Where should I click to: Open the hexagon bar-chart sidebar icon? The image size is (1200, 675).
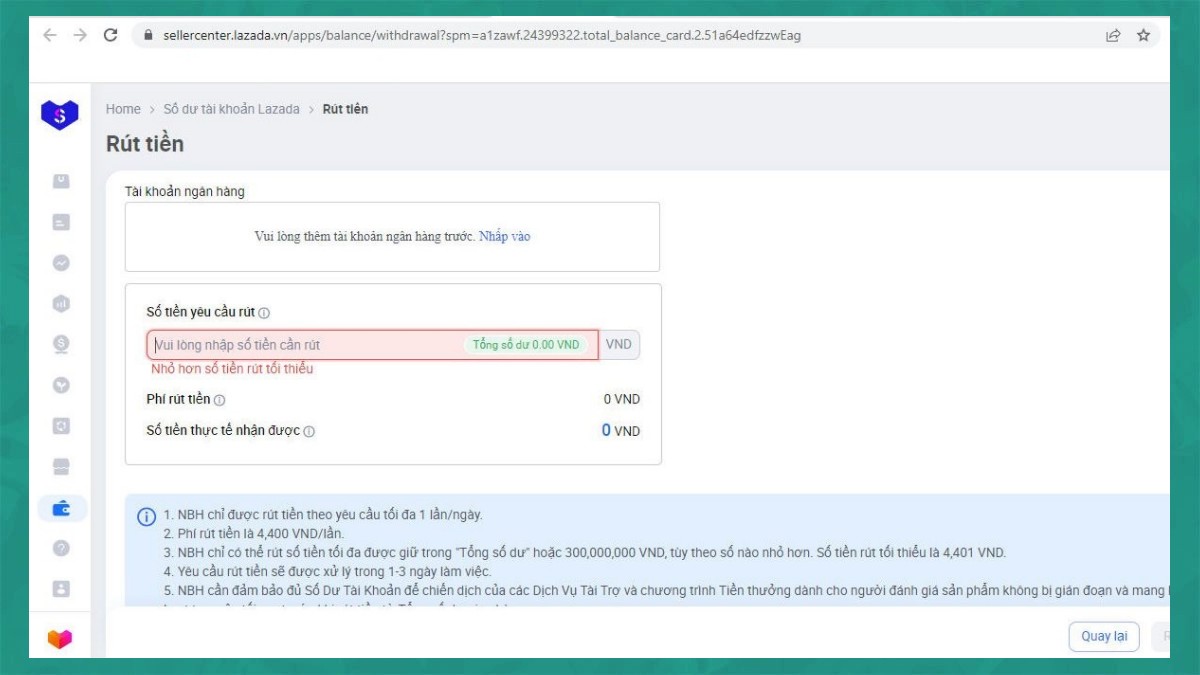pos(61,303)
